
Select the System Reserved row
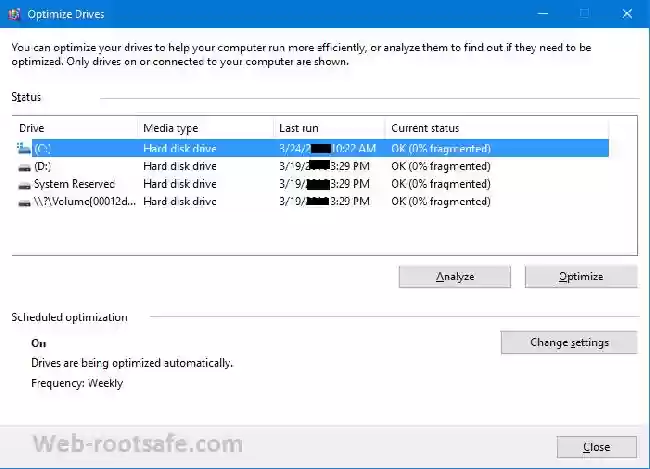tap(313, 184)
